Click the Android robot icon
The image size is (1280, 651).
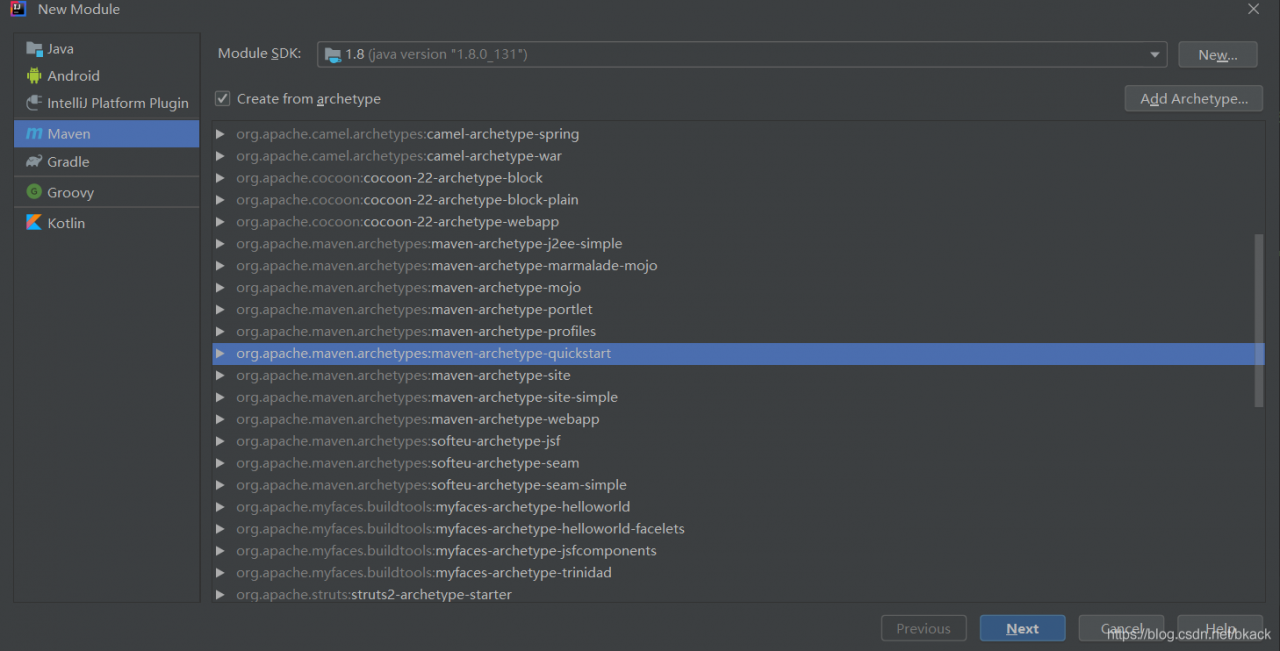pyautogui.click(x=34, y=76)
